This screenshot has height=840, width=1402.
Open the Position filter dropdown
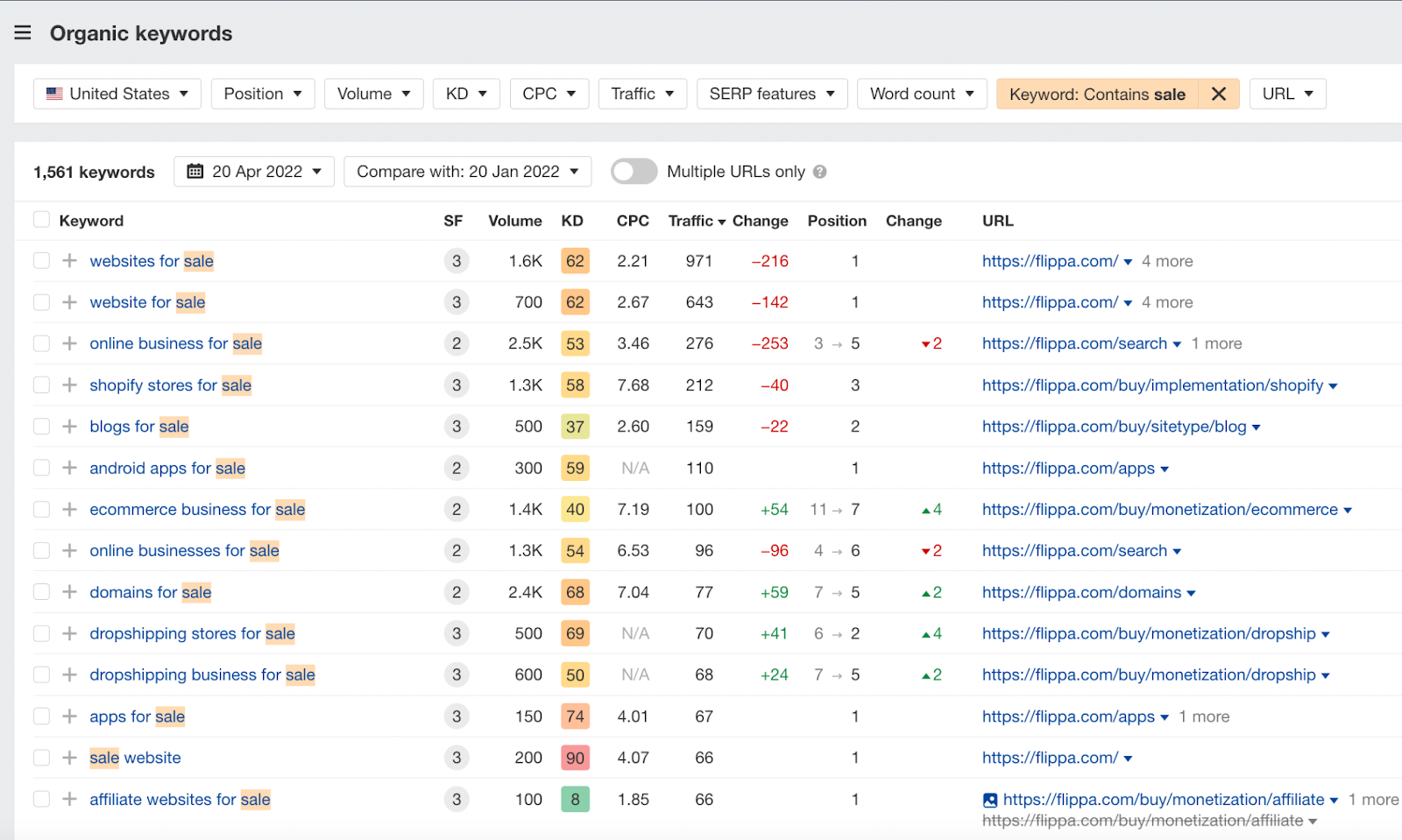point(263,94)
